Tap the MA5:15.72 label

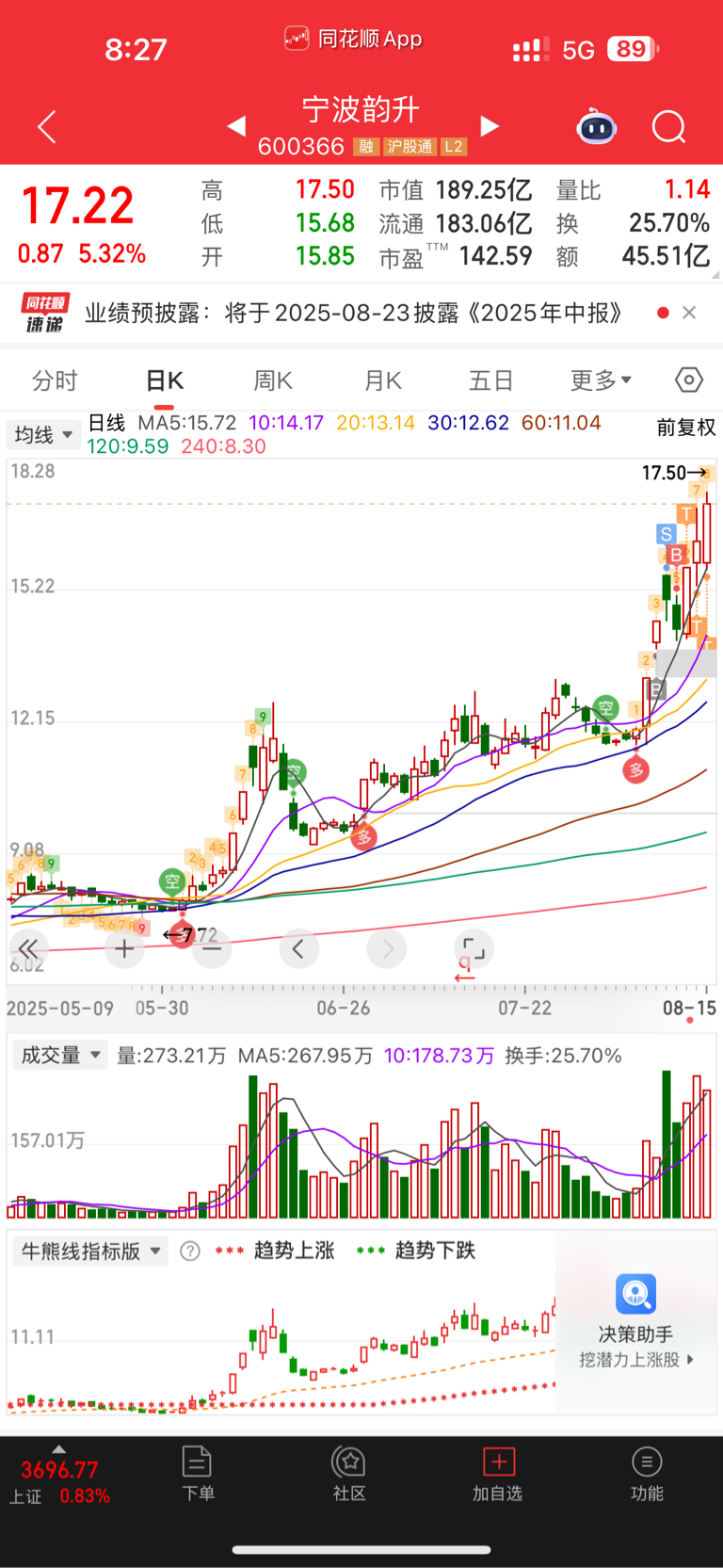[187, 423]
